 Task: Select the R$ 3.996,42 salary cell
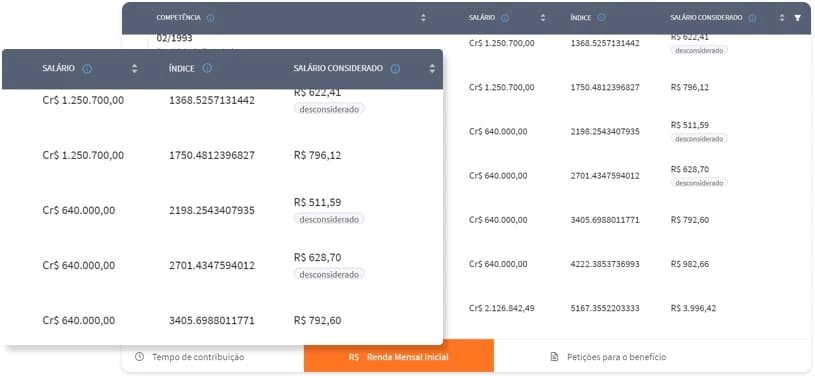pos(693,308)
